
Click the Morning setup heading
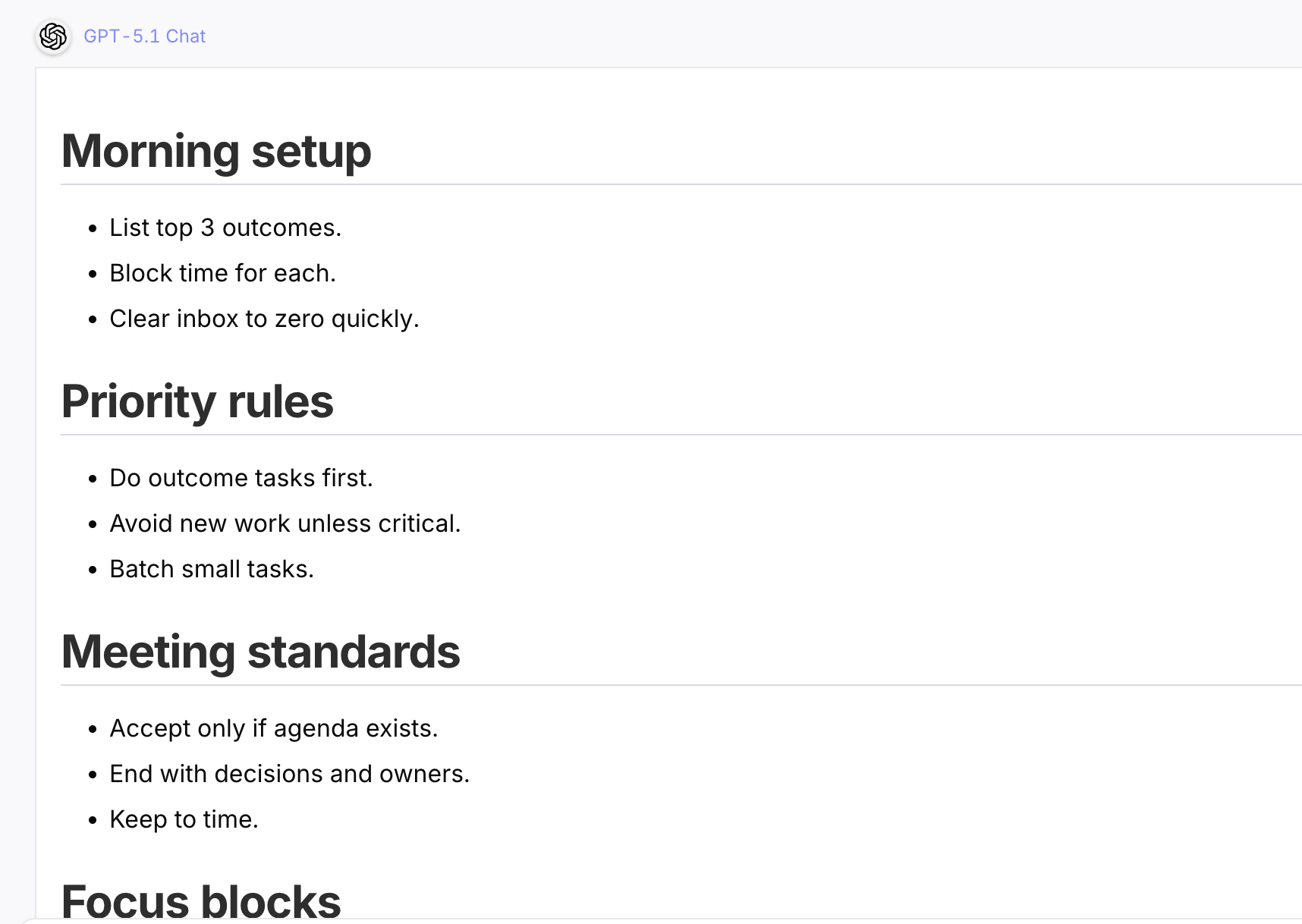(216, 151)
